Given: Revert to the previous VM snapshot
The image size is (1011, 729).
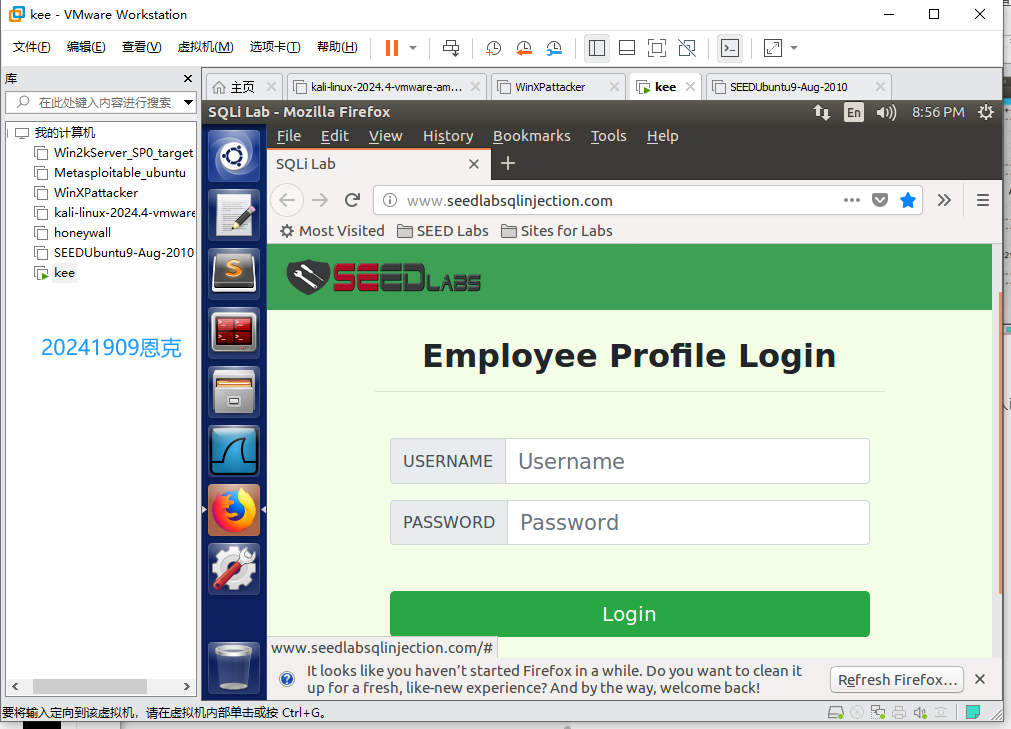Looking at the screenshot, I should pos(524,48).
